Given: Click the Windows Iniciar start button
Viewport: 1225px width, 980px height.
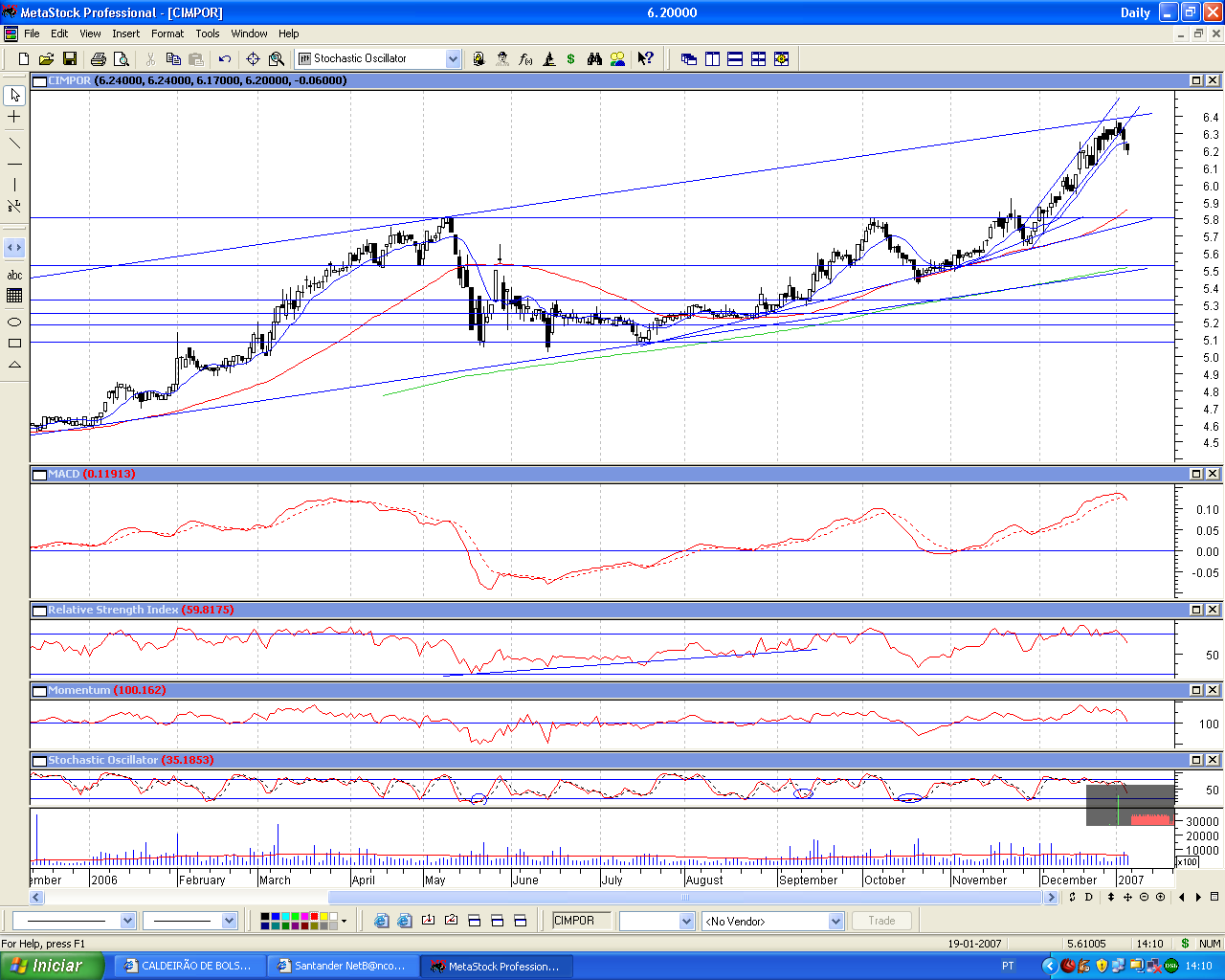Looking at the screenshot, I should [52, 966].
